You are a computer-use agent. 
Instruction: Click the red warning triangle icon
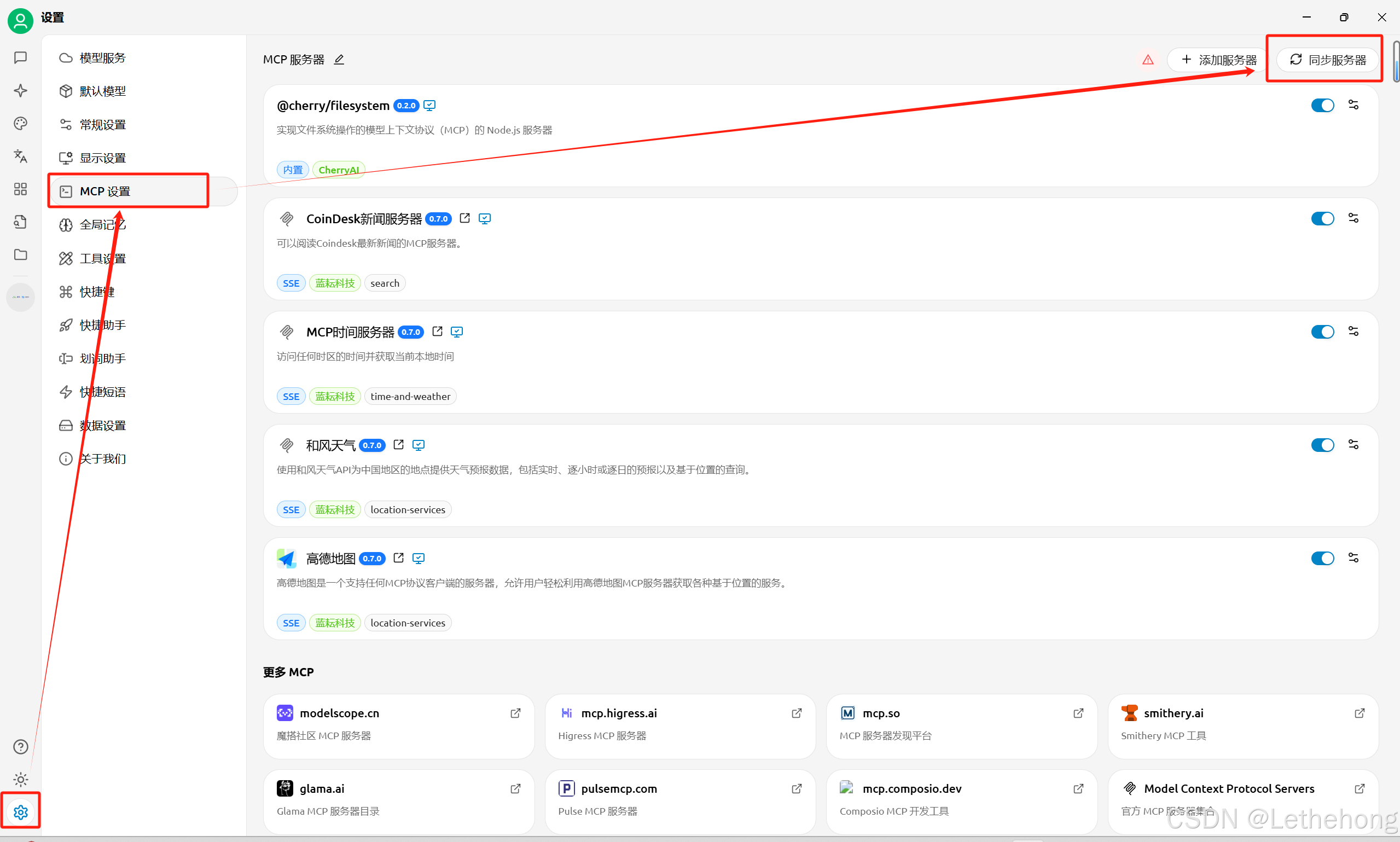coord(1148,60)
